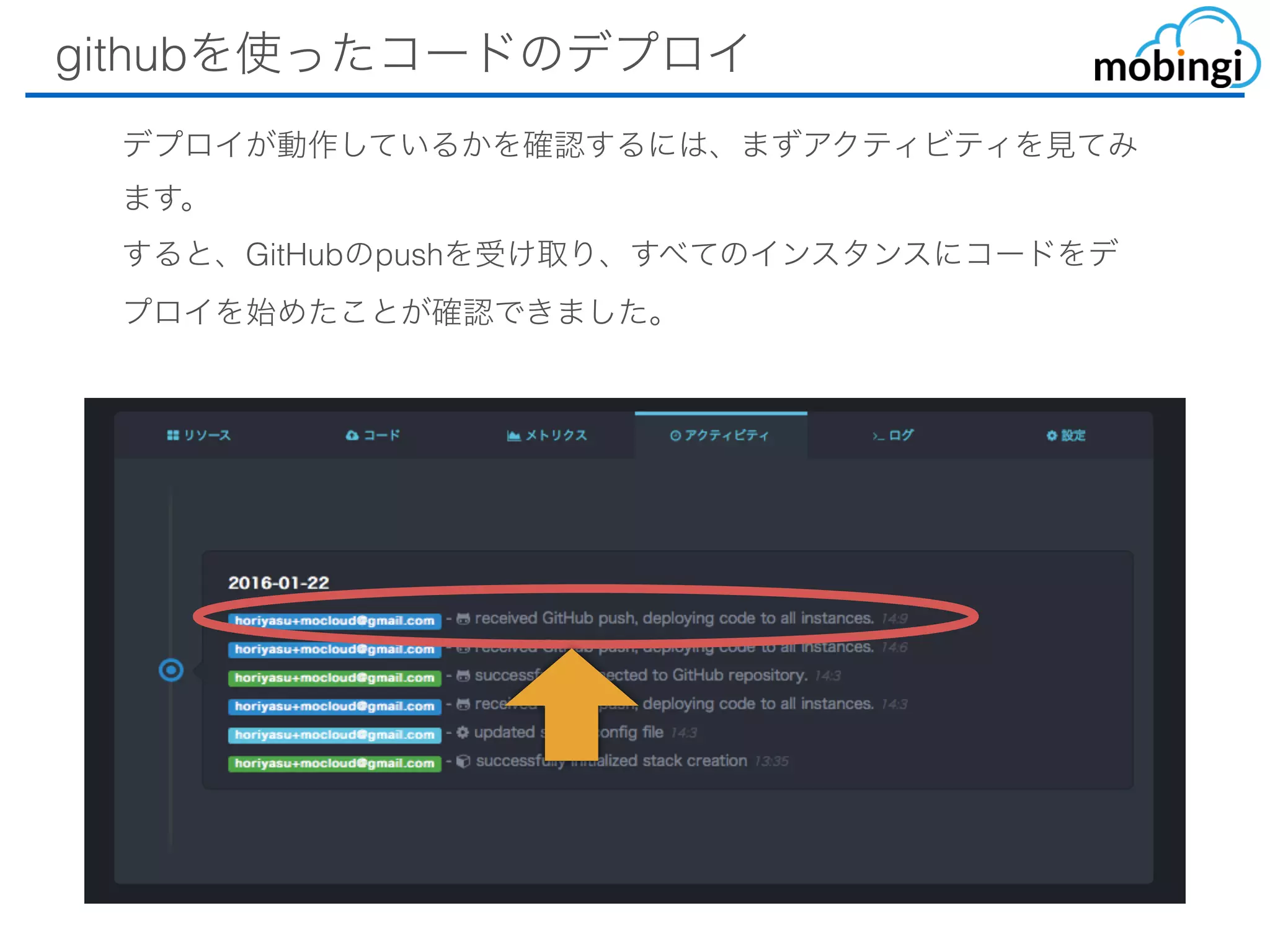The image size is (1270, 952).
Task: Open the 設定 tab
Action: (x=1066, y=435)
